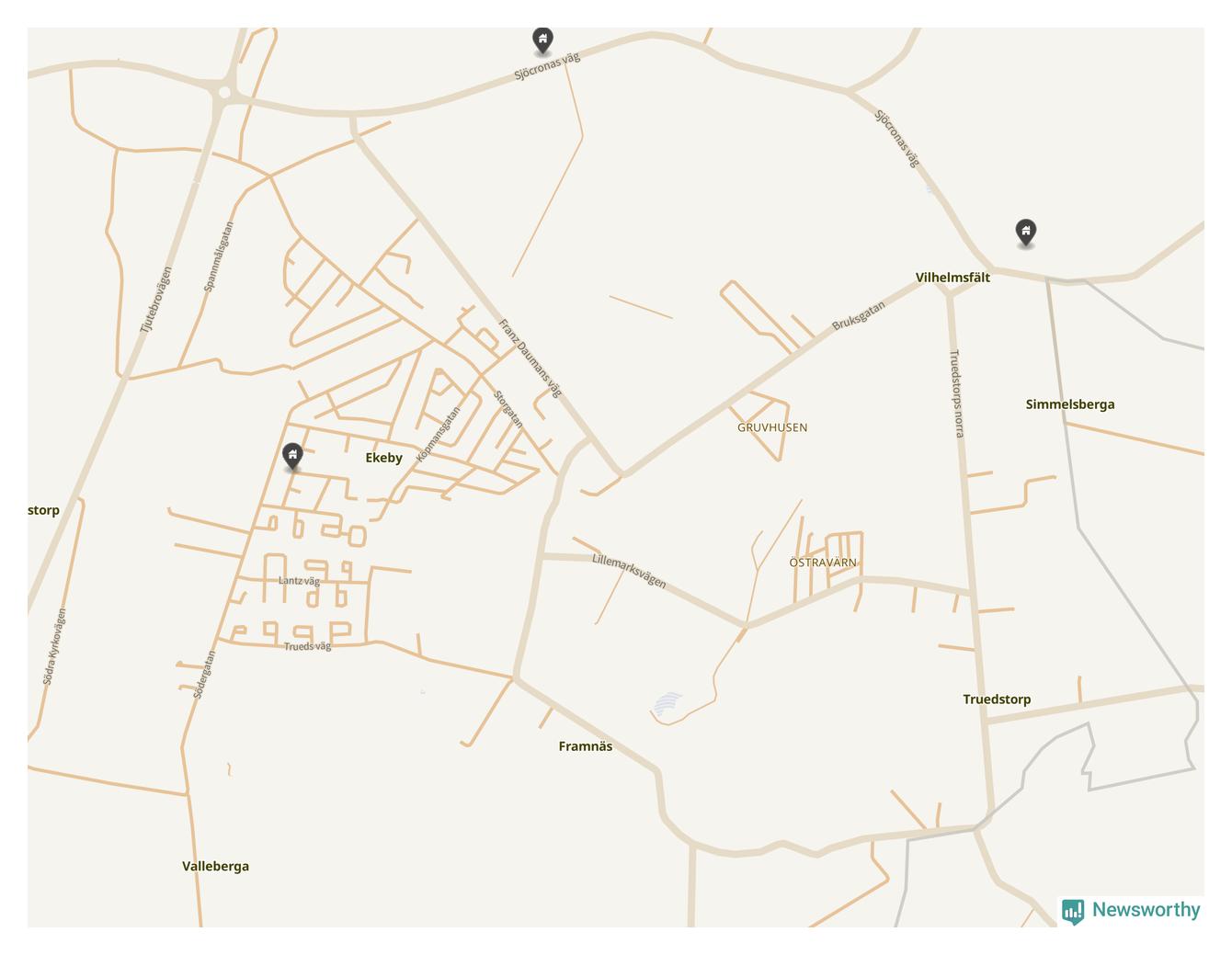Screen dimensions: 1232x955
Task: Click the Franz Daumans väg label
Action: pos(530,358)
